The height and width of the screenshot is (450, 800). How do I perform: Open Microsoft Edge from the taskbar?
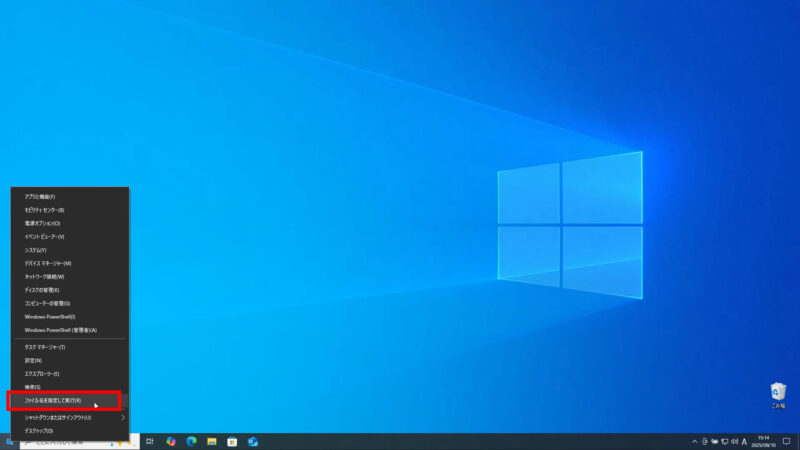tap(191, 441)
